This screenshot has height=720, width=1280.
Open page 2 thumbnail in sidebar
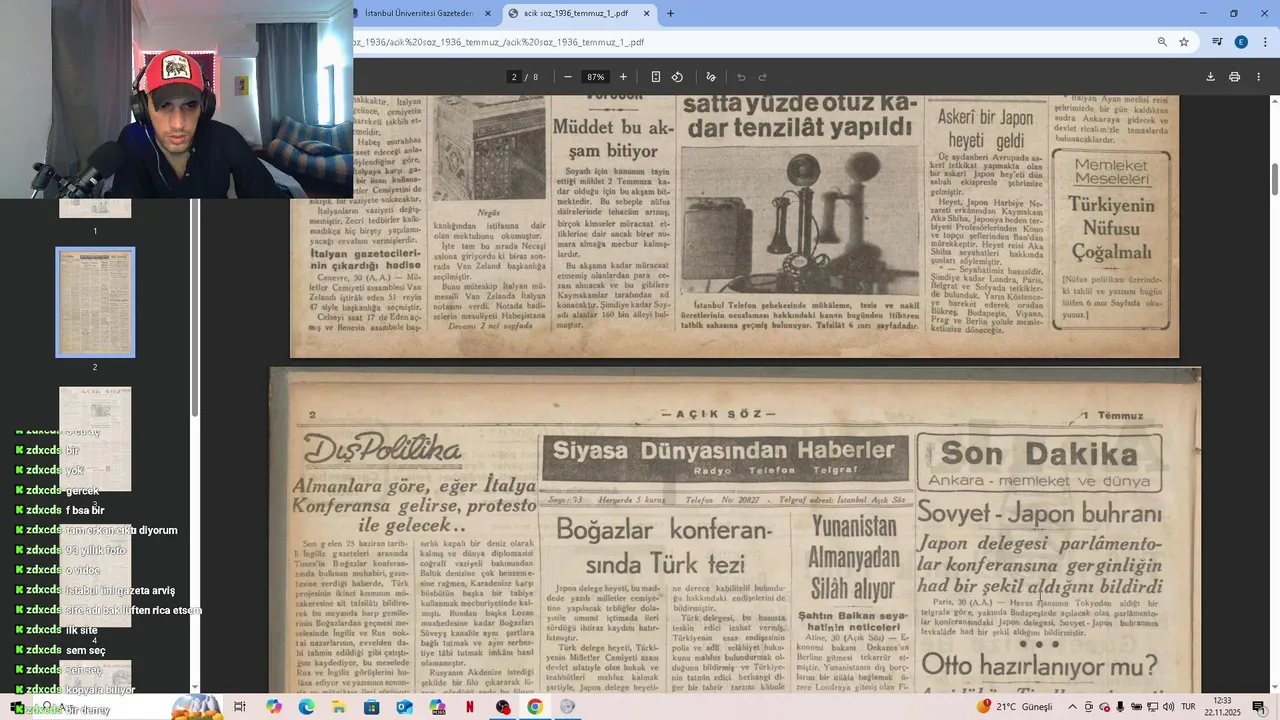(95, 302)
